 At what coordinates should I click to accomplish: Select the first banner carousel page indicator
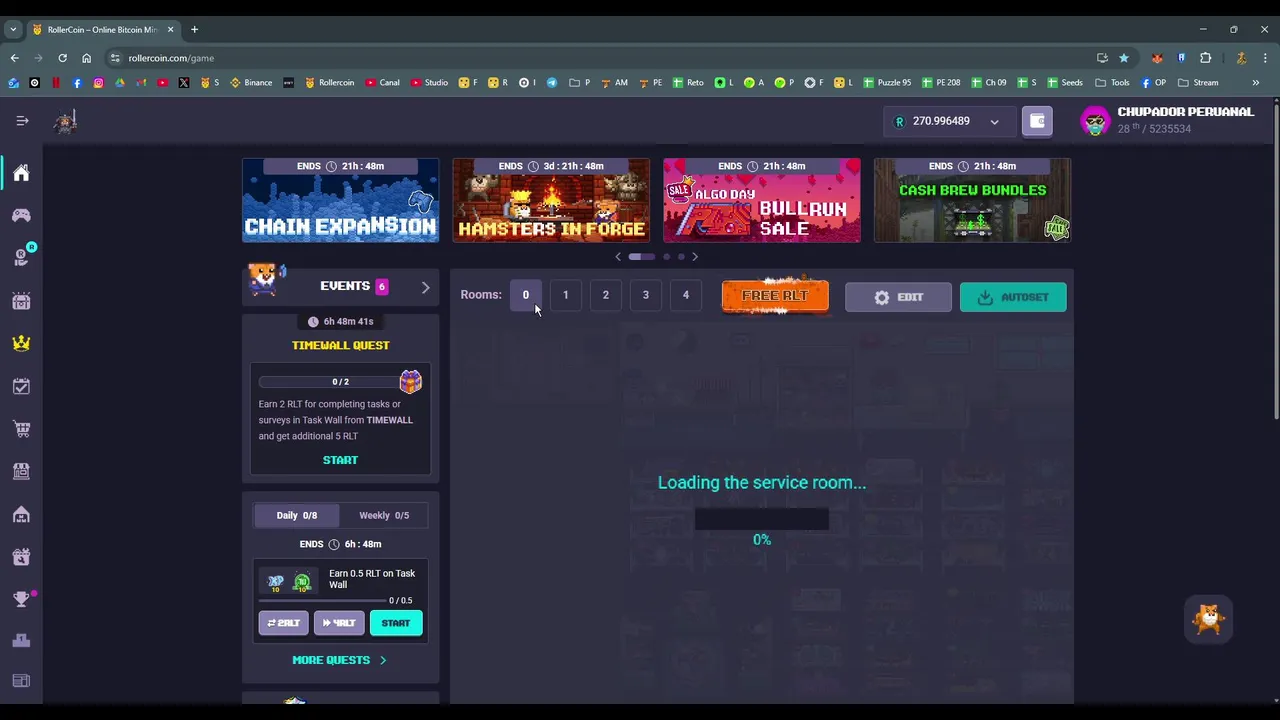pyautogui.click(x=641, y=257)
